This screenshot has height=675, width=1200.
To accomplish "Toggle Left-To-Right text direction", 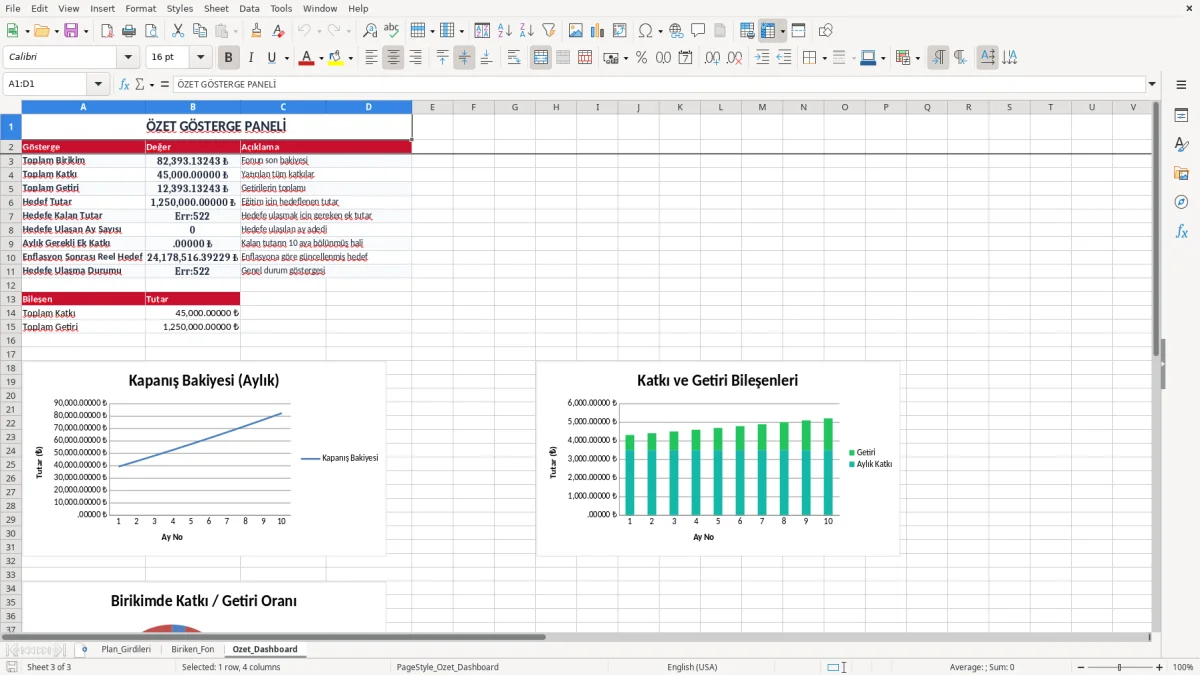I will tap(938, 58).
